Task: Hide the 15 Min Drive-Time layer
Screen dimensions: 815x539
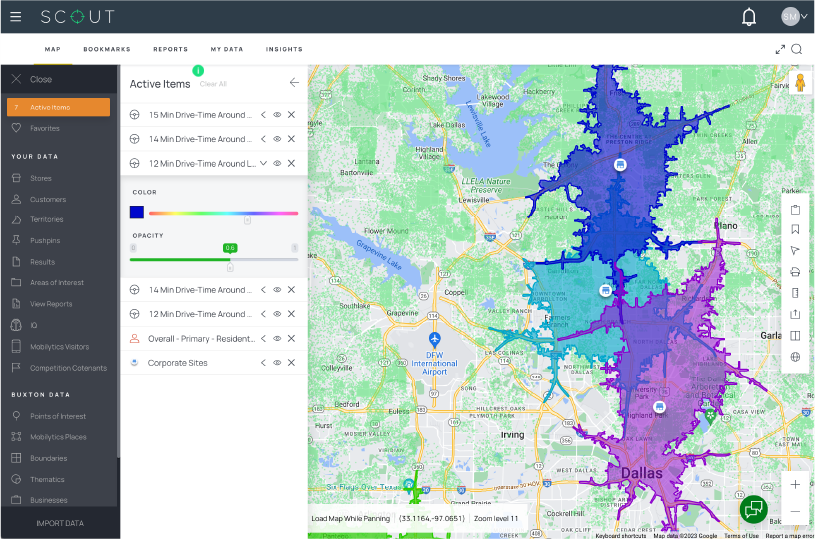Action: point(277,115)
